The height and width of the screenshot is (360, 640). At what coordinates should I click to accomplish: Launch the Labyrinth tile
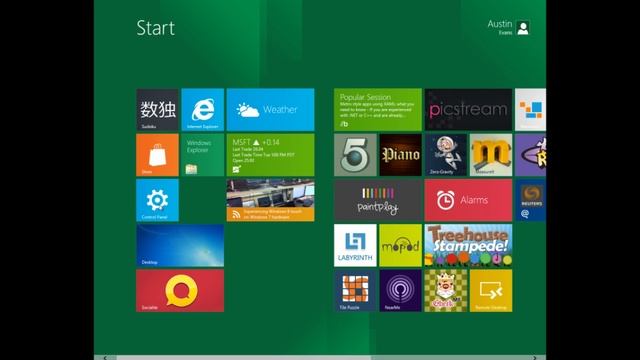355,245
